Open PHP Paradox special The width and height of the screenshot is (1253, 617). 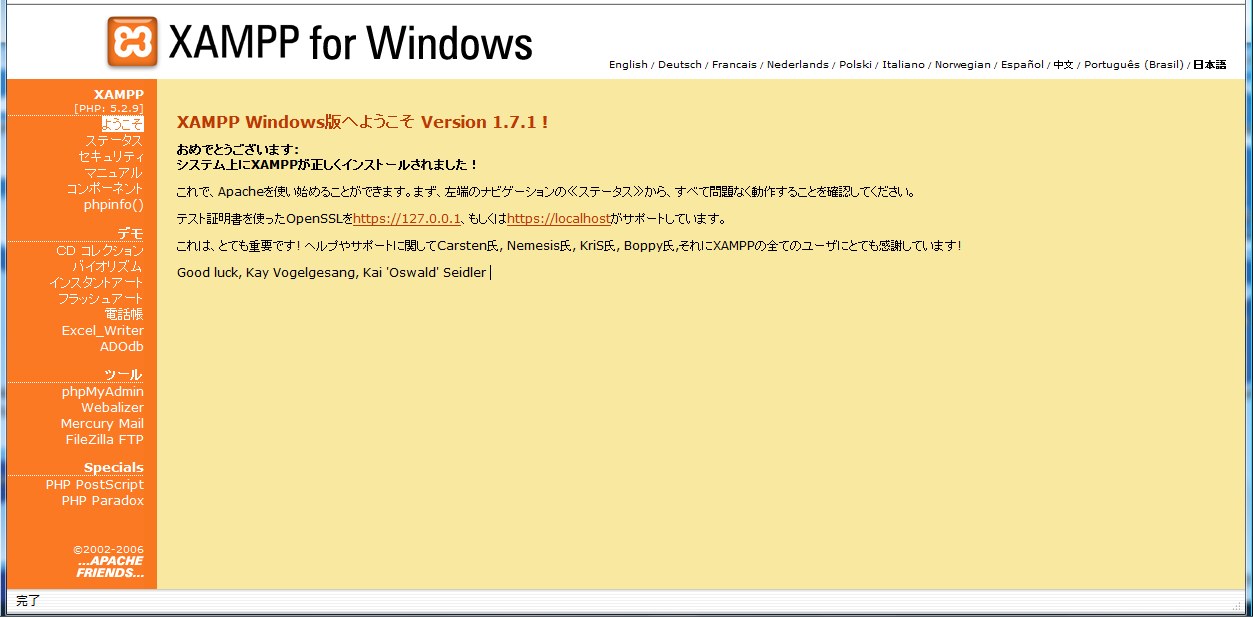tap(102, 501)
